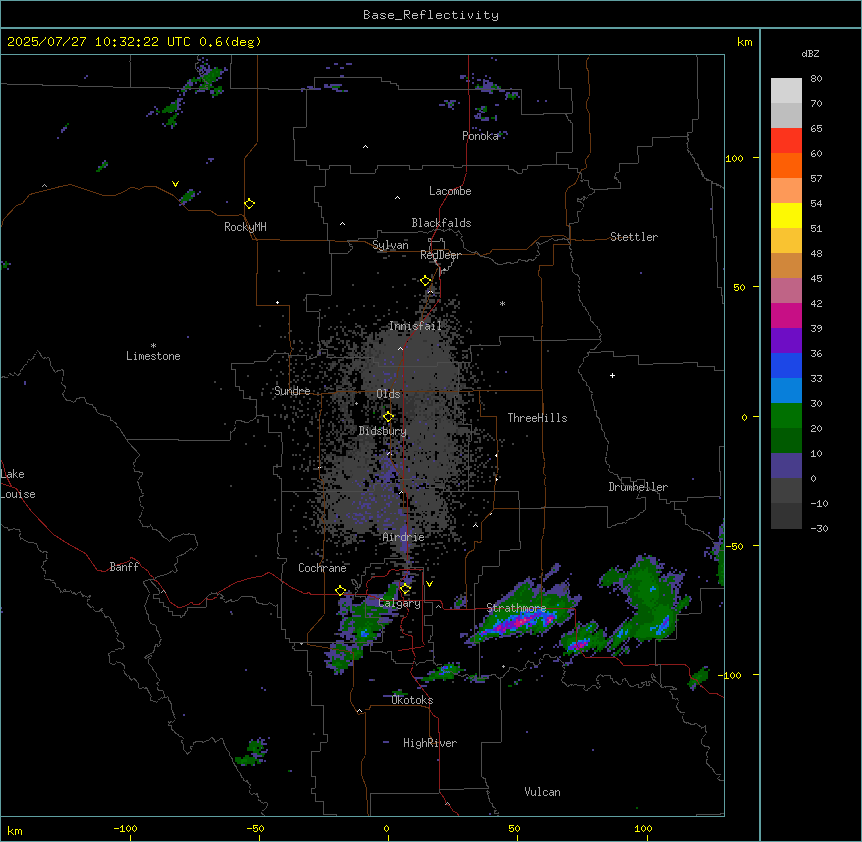
Task: Click the Innisfail label
Action: click(415, 326)
